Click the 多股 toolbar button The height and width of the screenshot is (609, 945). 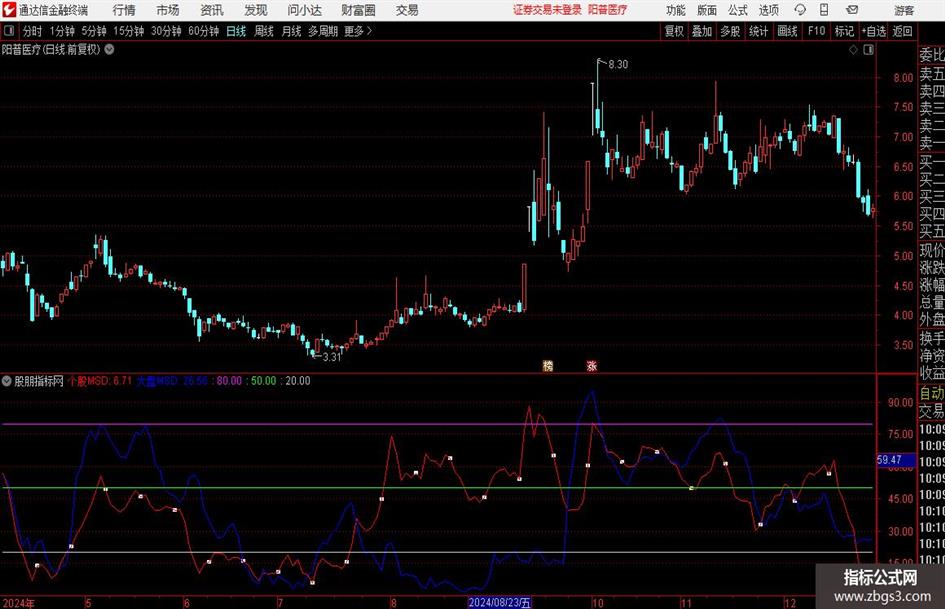(x=730, y=31)
